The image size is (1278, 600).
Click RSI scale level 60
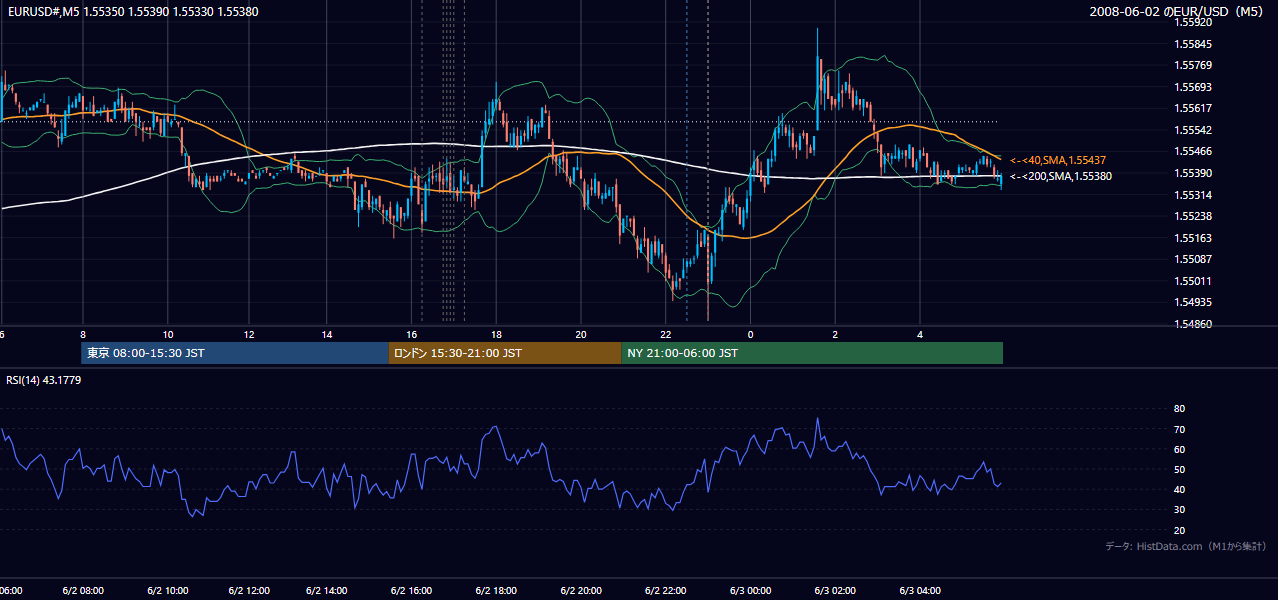[x=1179, y=449]
